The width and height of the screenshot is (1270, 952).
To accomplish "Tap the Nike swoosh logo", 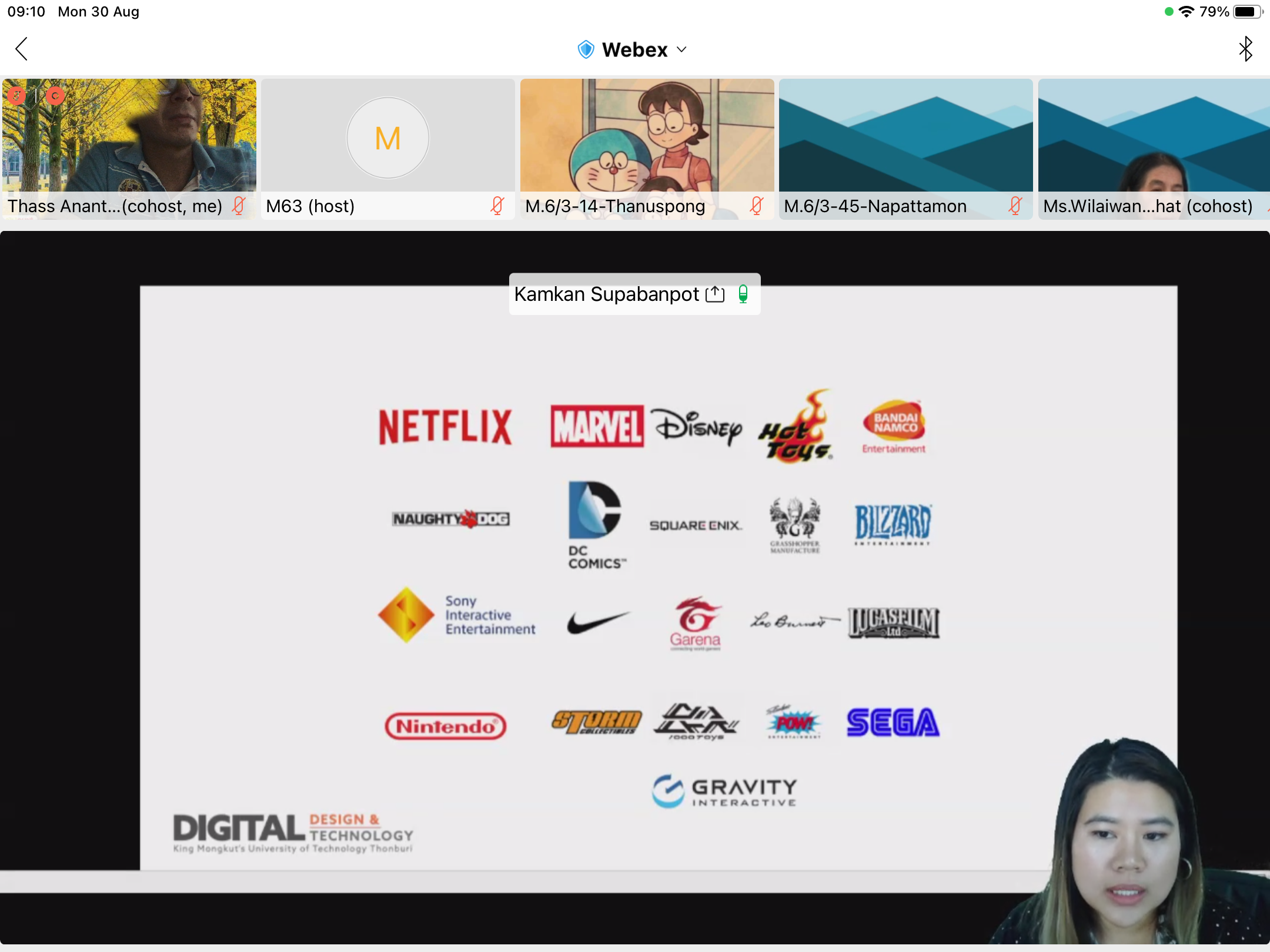I will tap(598, 622).
